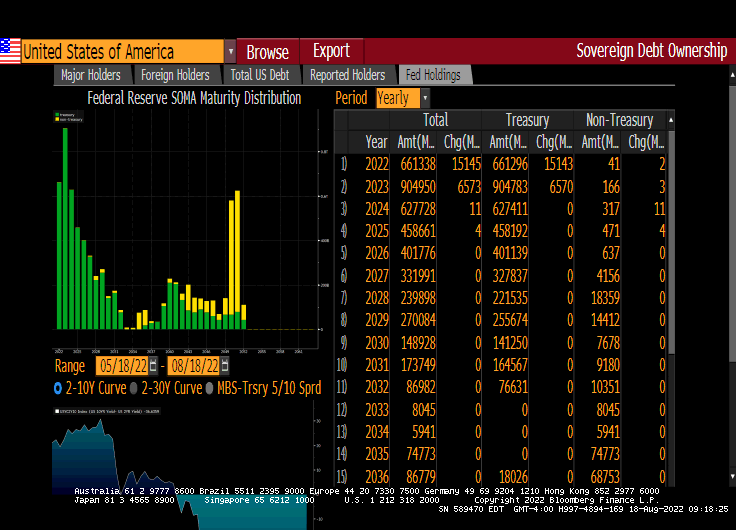Image resolution: width=736 pixels, height=530 pixels.
Task: Click row number 5 for year 2026
Action: coord(343,251)
